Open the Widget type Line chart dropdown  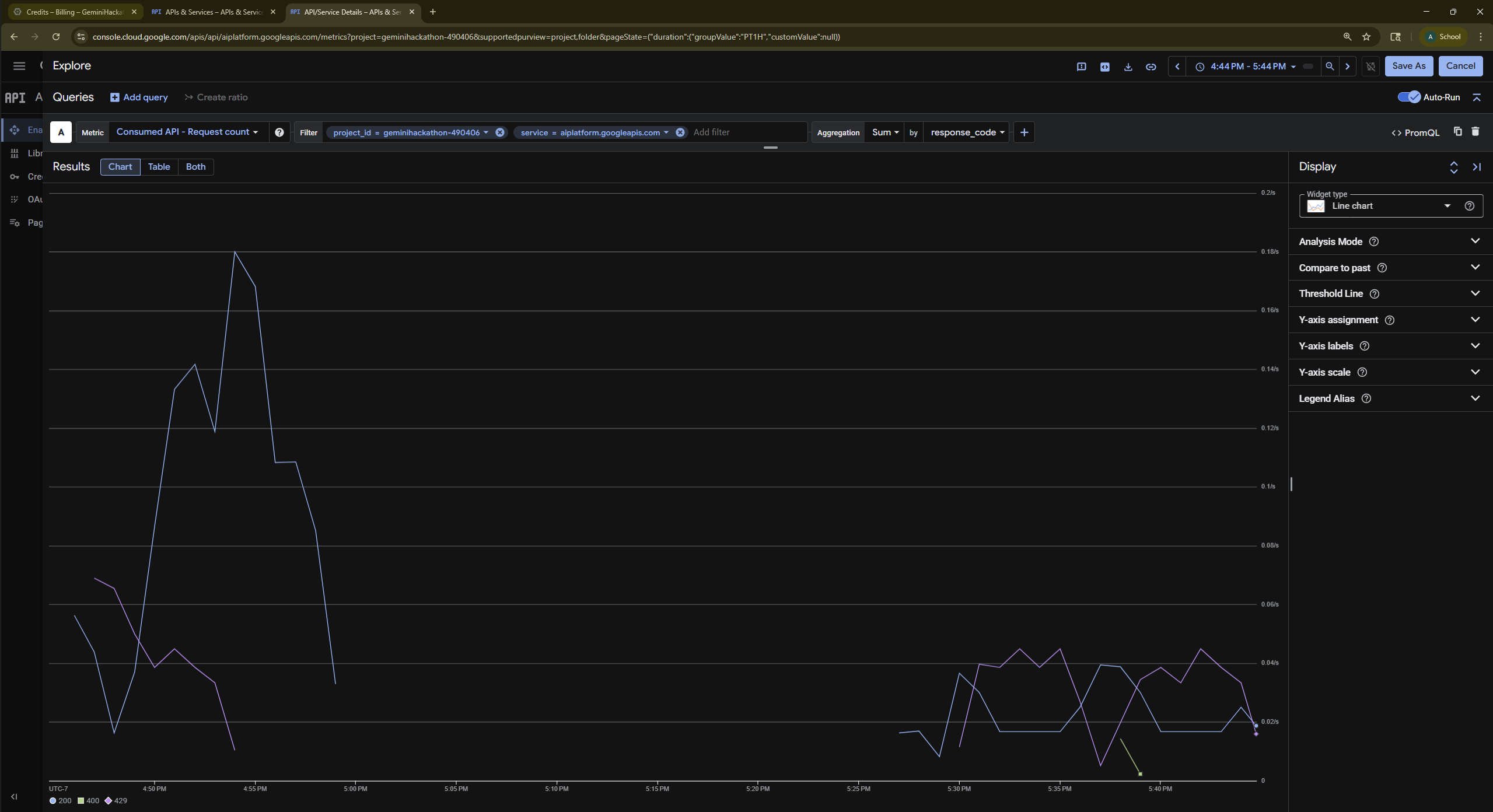1382,206
